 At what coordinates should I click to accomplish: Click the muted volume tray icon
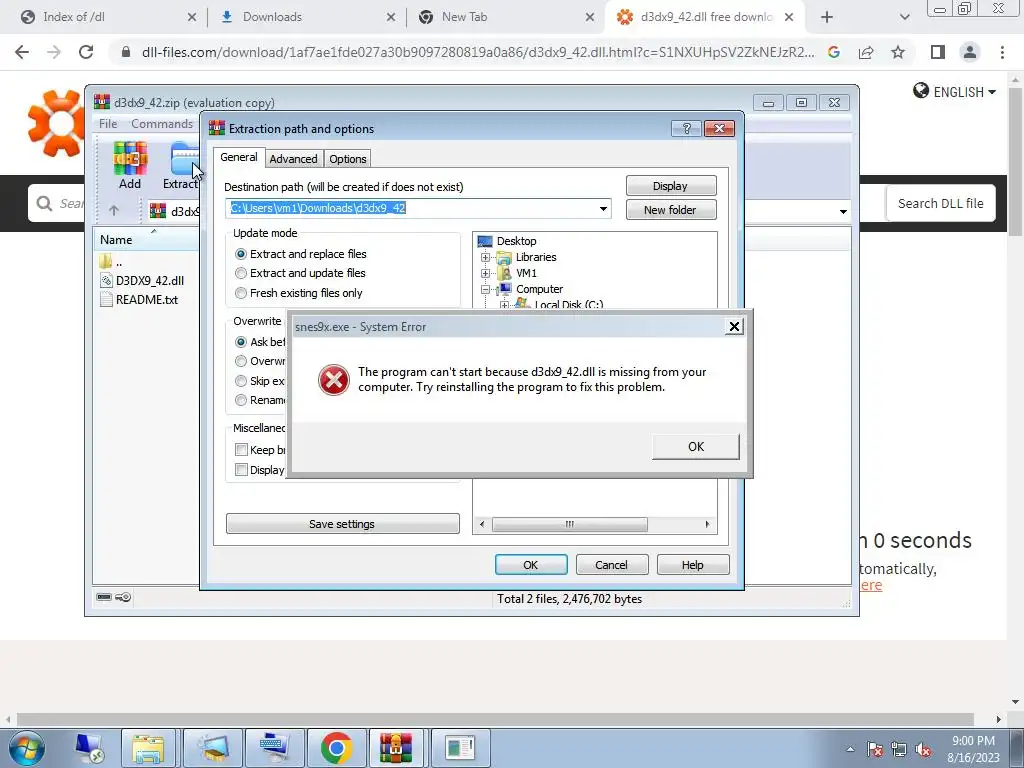(923, 750)
